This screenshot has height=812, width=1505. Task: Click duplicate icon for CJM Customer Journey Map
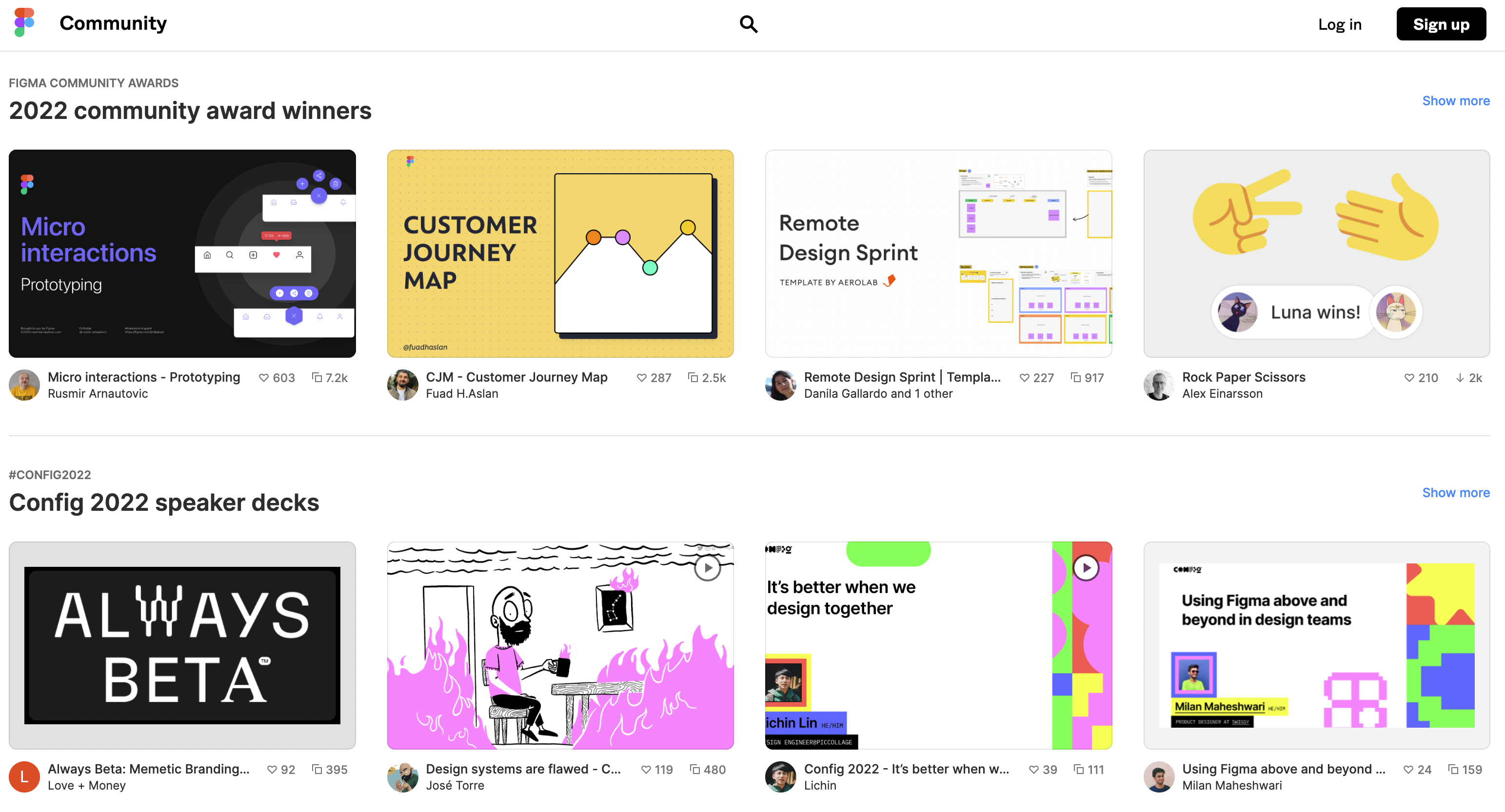click(693, 378)
